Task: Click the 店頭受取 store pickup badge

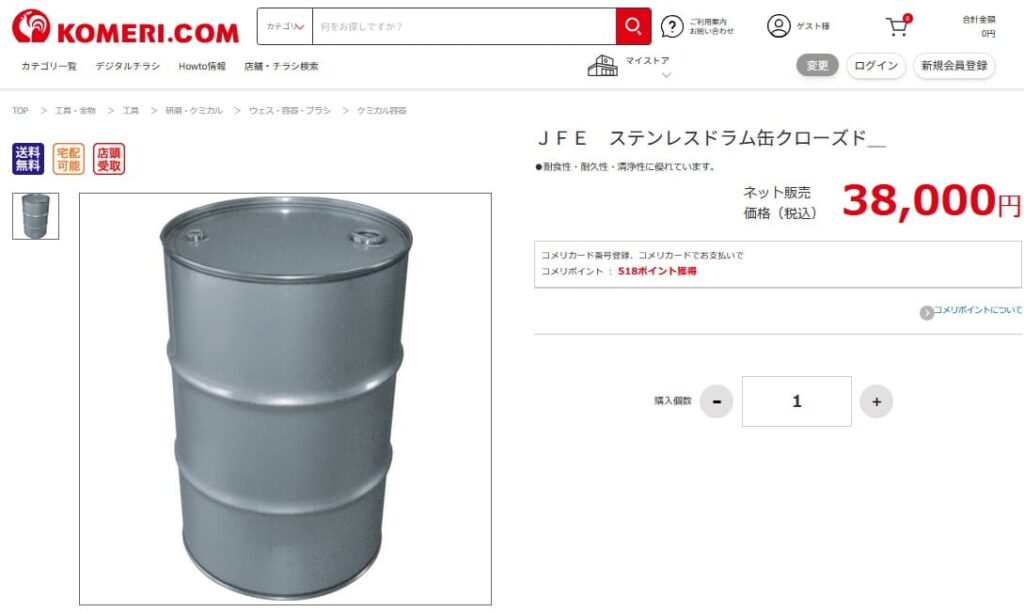Action: pos(108,159)
